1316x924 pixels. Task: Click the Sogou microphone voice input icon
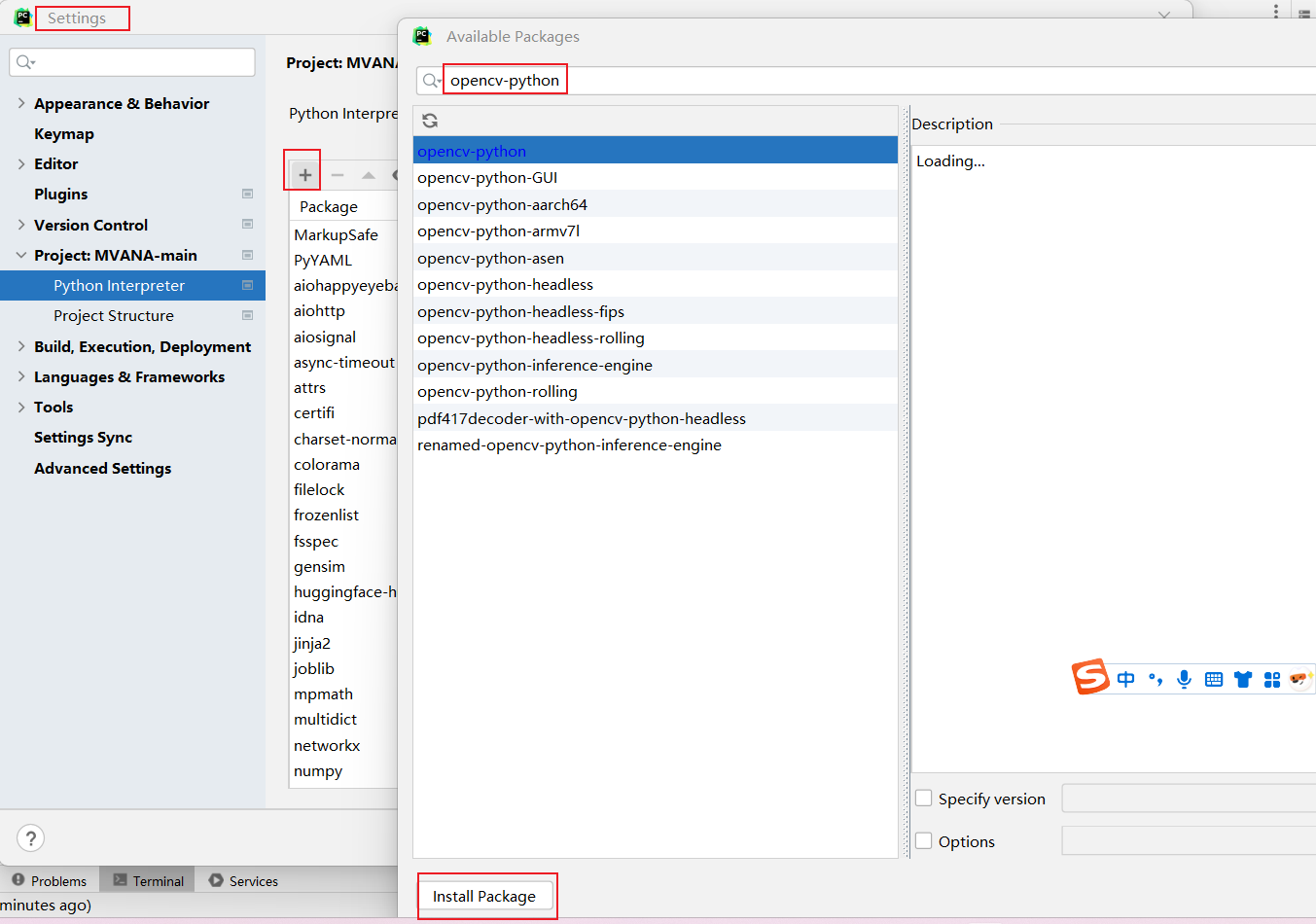(1184, 679)
